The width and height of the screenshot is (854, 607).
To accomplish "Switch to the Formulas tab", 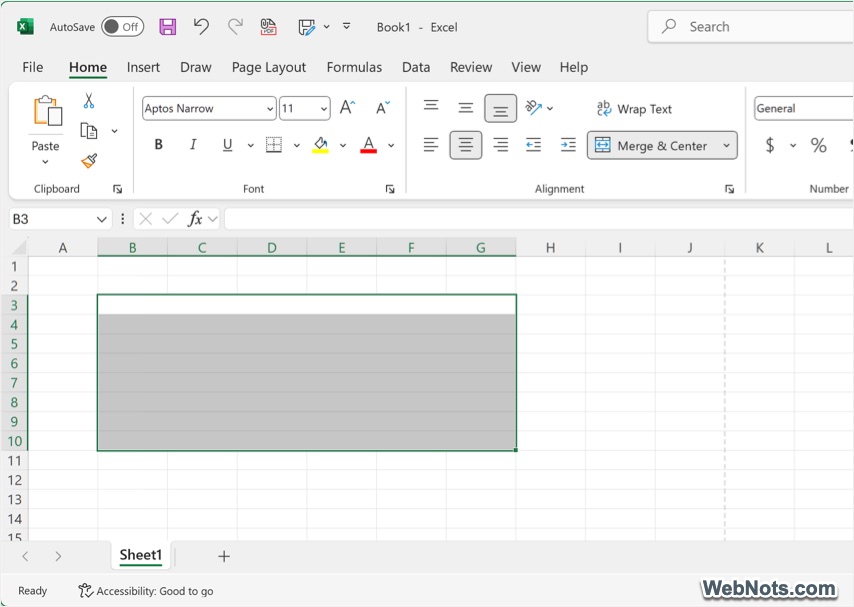I will coord(354,67).
